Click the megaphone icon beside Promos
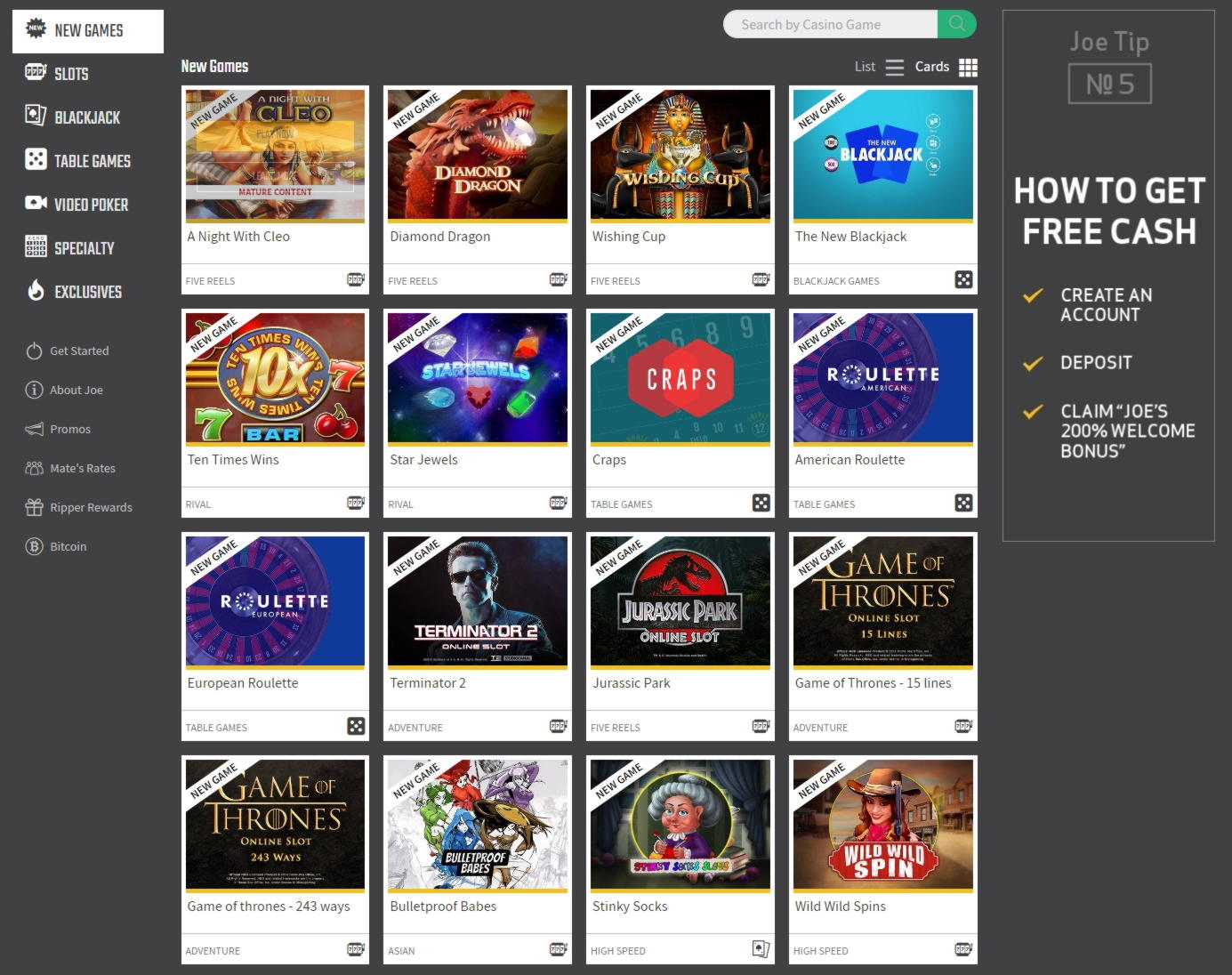 click(34, 429)
